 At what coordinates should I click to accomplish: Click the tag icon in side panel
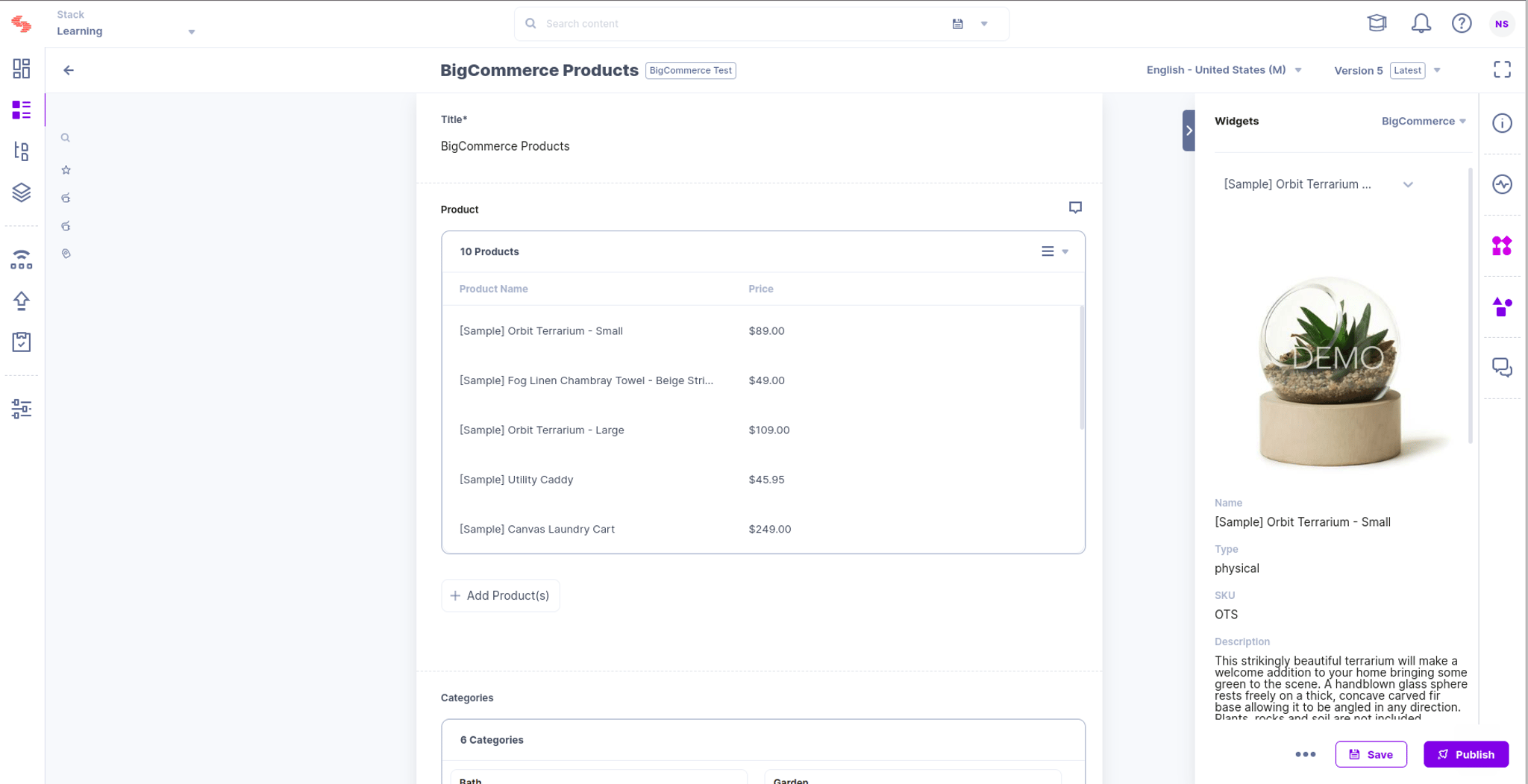(66, 254)
